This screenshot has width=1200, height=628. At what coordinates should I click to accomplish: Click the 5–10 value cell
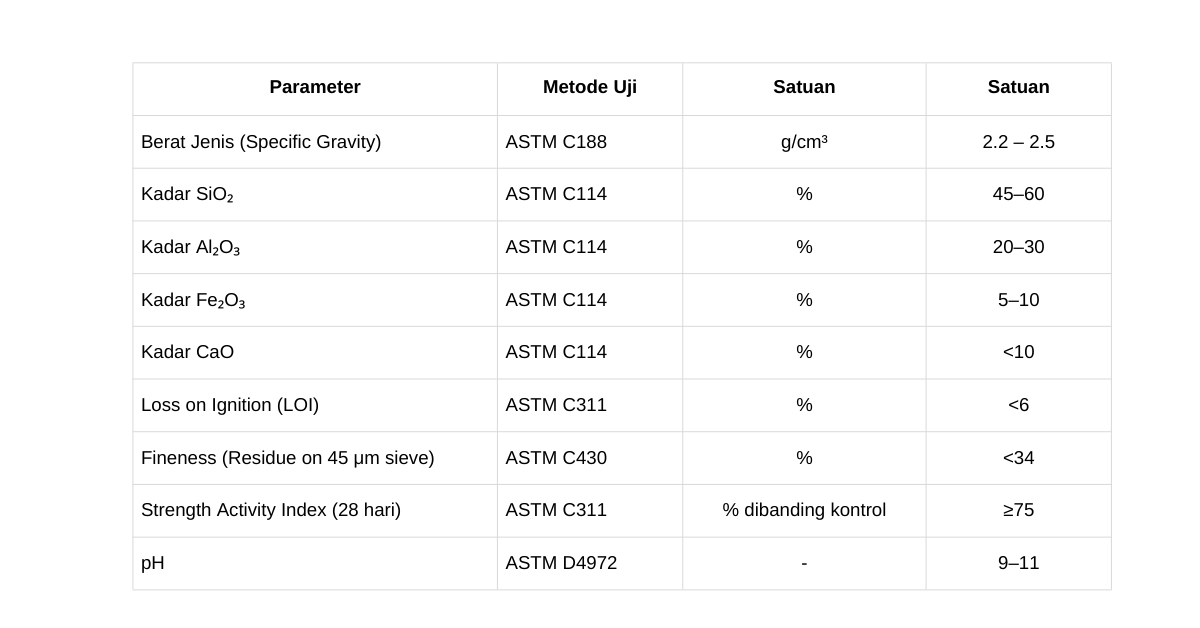(1018, 300)
